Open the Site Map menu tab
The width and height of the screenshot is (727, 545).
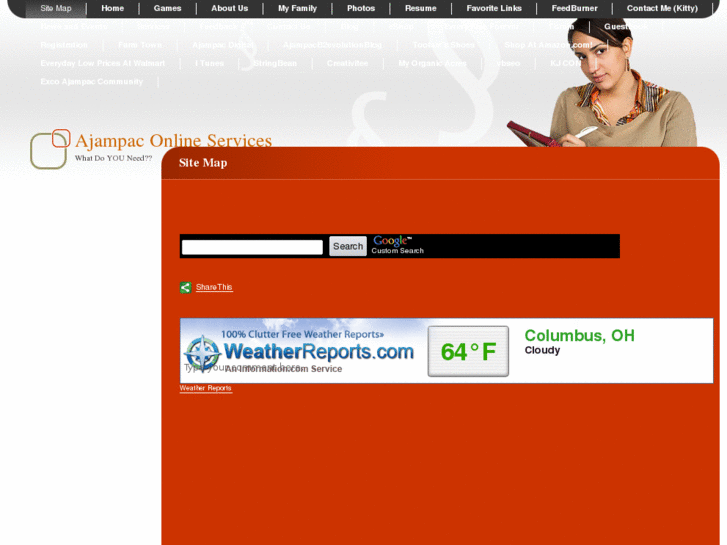point(56,8)
